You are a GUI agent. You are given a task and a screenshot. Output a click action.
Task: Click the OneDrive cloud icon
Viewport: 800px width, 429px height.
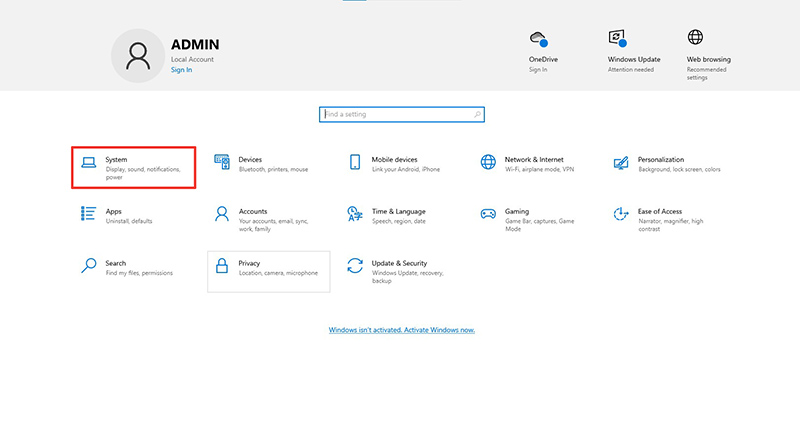tap(539, 39)
